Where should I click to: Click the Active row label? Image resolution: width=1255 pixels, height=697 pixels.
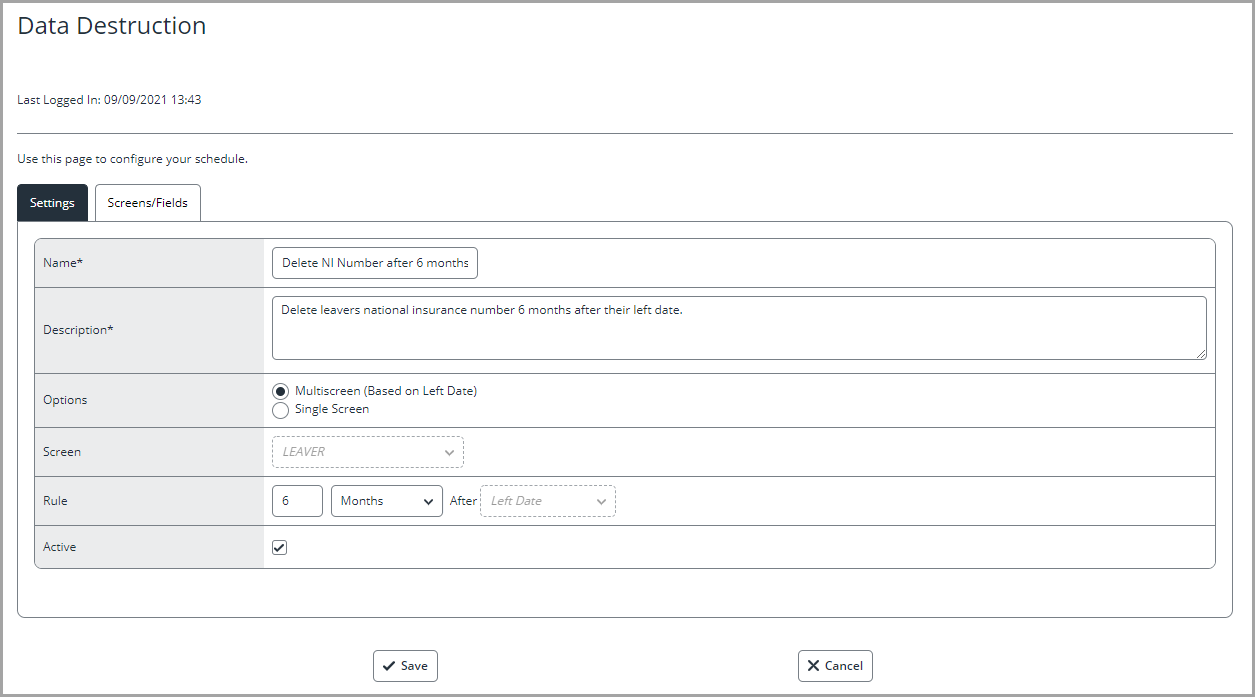[x=60, y=548]
